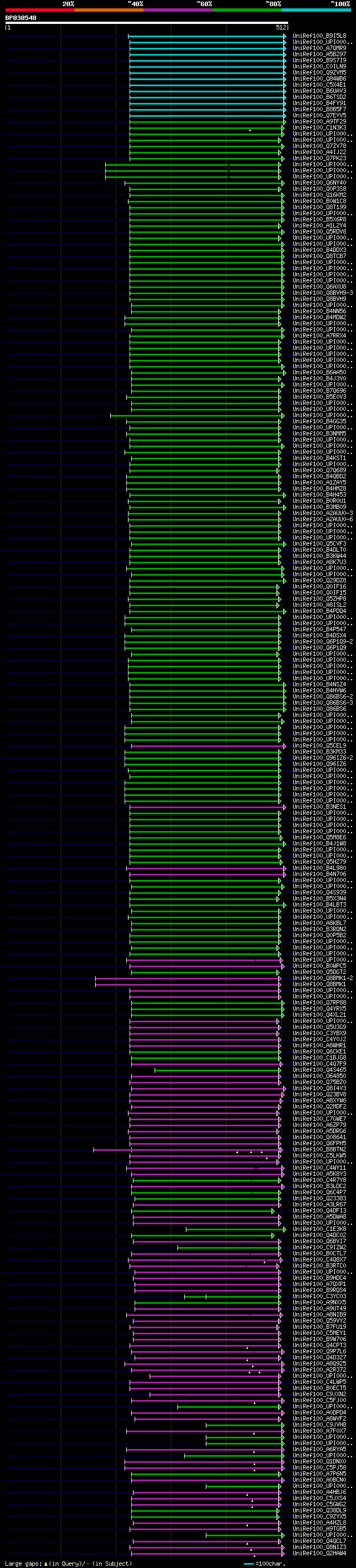Click the green alignment bar for UniRef100_Q6NY40
Viewport: 356px width, 1568px height.
tap(205, 182)
